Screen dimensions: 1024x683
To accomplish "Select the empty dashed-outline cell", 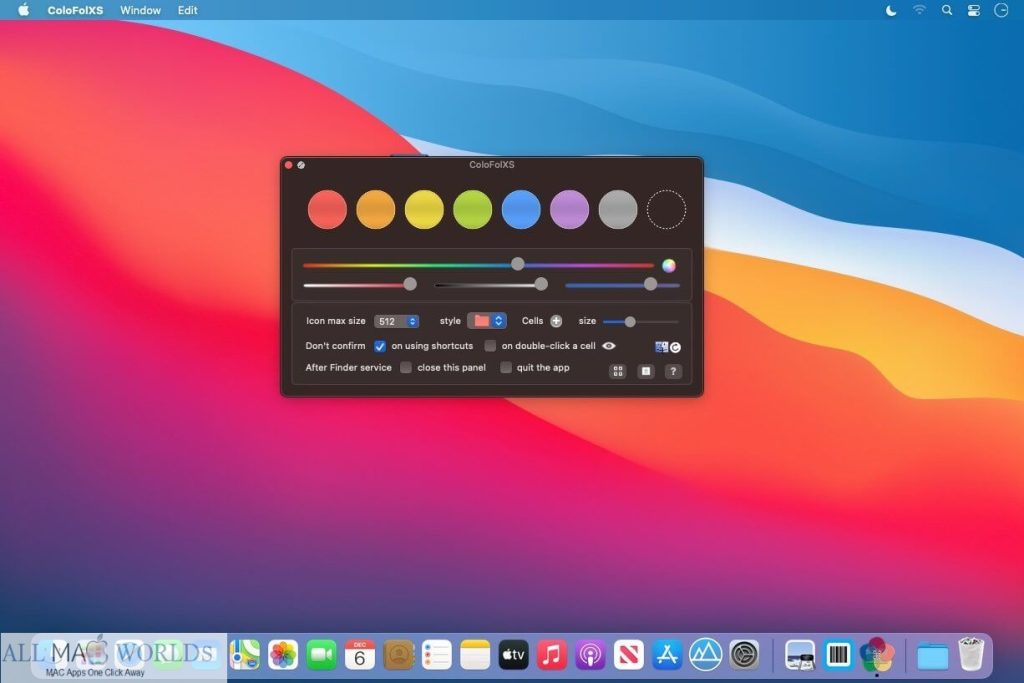I will (x=666, y=210).
